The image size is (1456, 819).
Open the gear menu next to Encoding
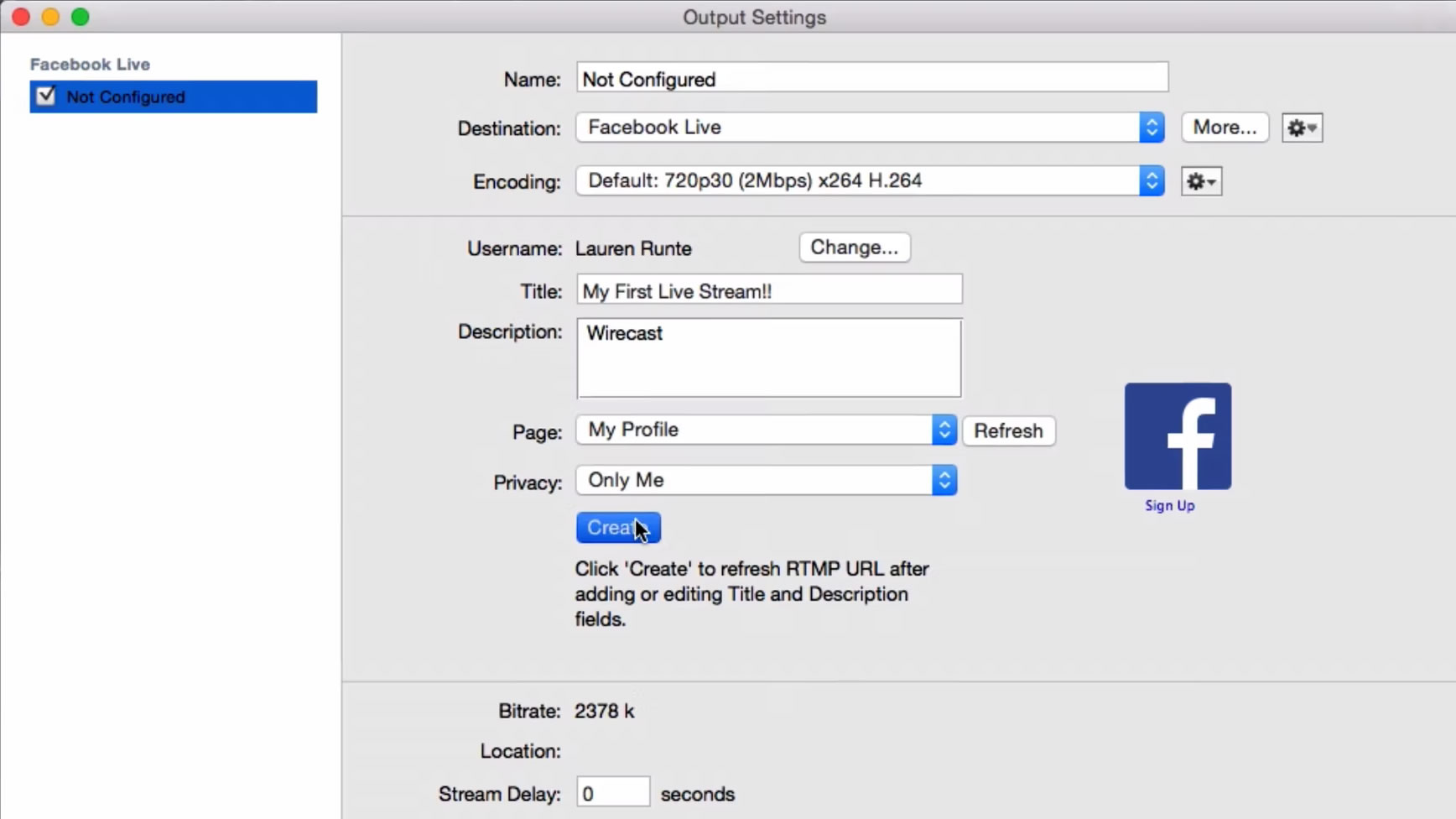point(1201,181)
